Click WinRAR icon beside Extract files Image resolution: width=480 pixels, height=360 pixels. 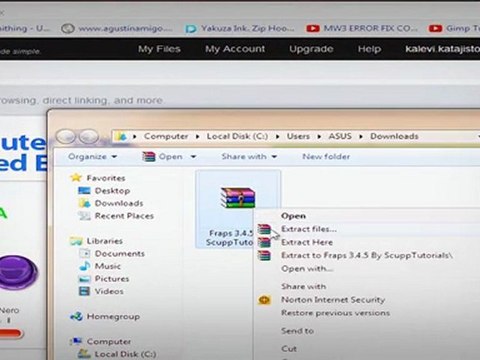[x=264, y=229]
